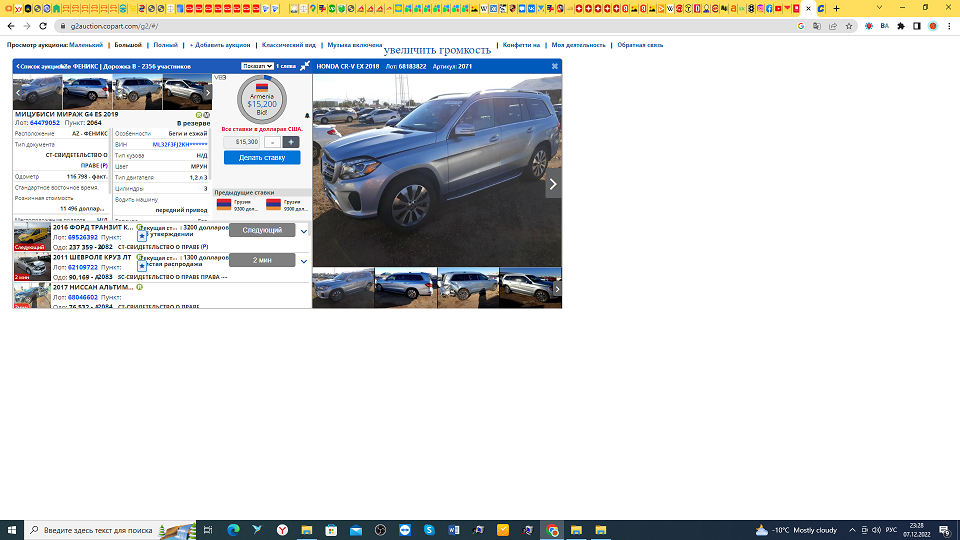Bookmark this page with the star icon

(x=849, y=26)
